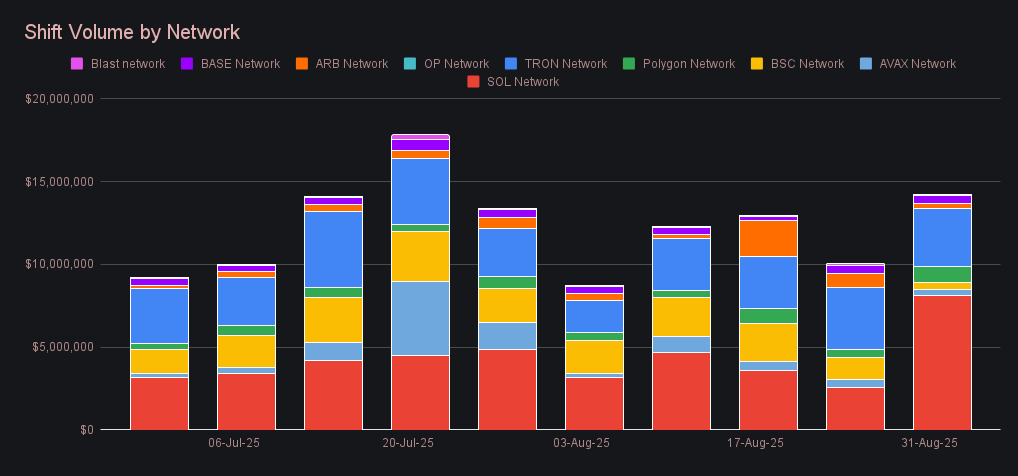
Task: Click the $10,000,000 y-axis label
Action: 58,264
